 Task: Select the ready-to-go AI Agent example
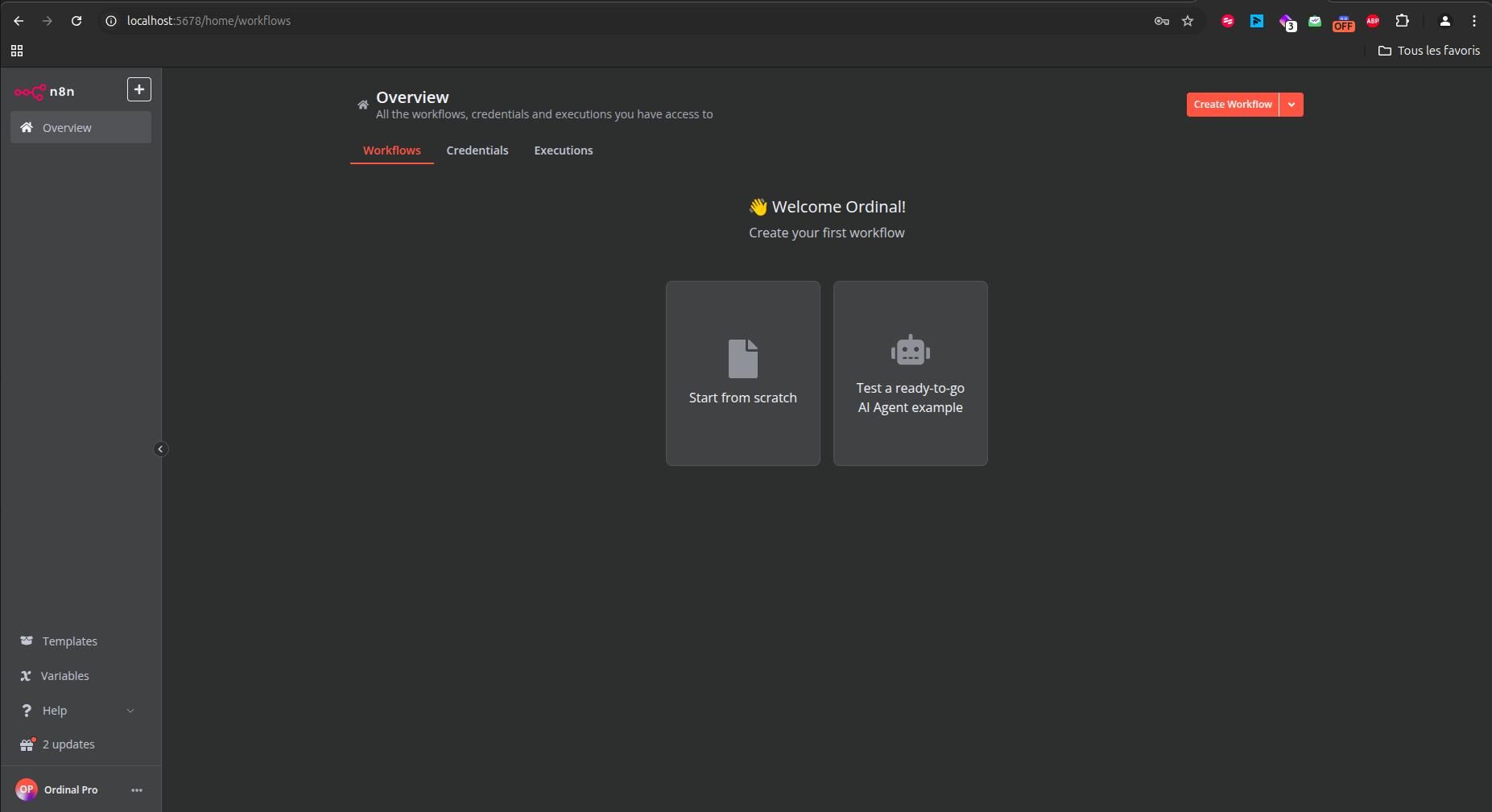click(910, 373)
